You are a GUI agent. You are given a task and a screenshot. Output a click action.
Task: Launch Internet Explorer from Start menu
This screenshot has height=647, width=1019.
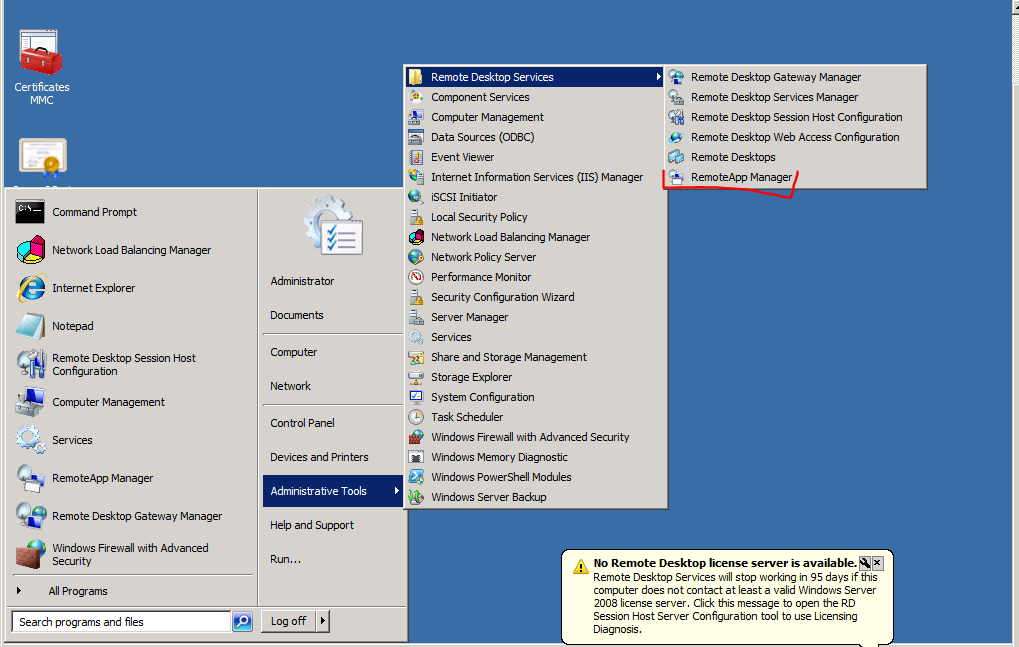click(x=31, y=288)
